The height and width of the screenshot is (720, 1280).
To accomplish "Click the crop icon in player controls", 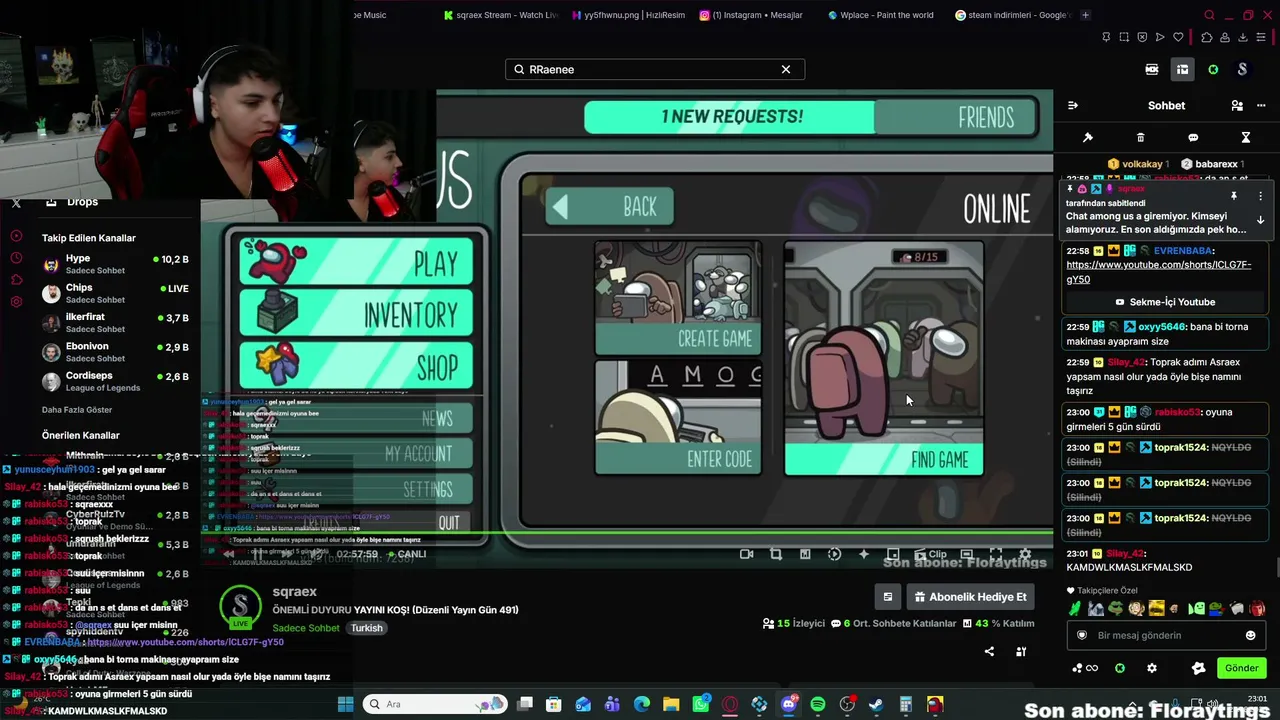I will pyautogui.click(x=775, y=554).
